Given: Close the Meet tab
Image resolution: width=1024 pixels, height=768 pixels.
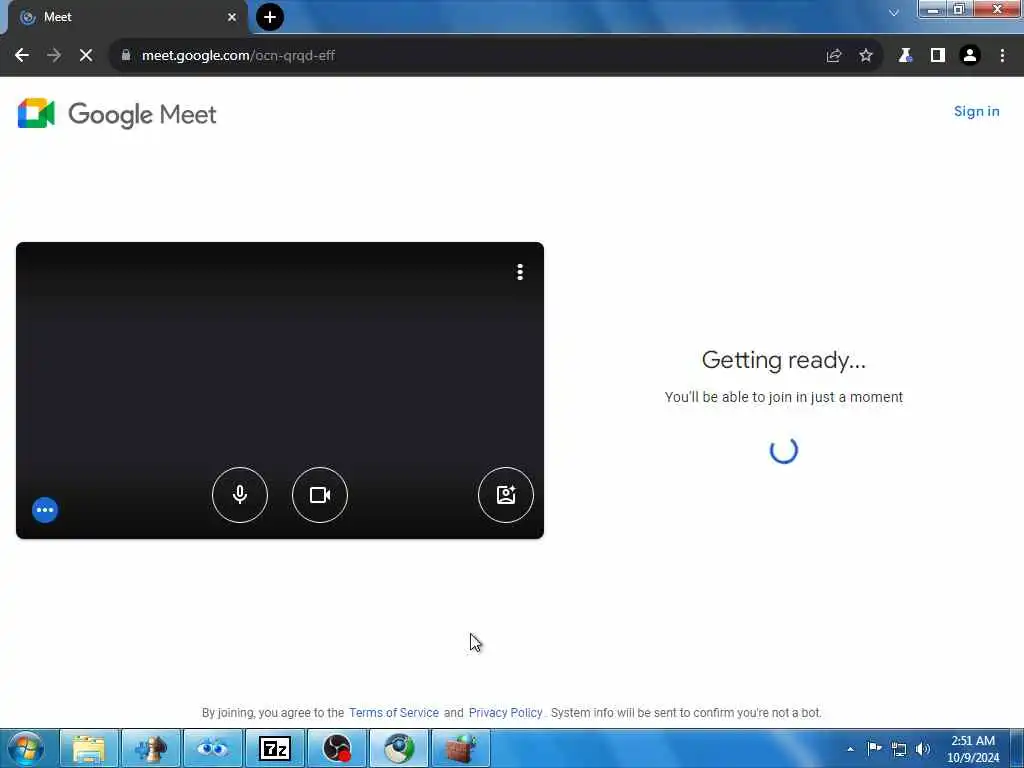Looking at the screenshot, I should pyautogui.click(x=232, y=17).
